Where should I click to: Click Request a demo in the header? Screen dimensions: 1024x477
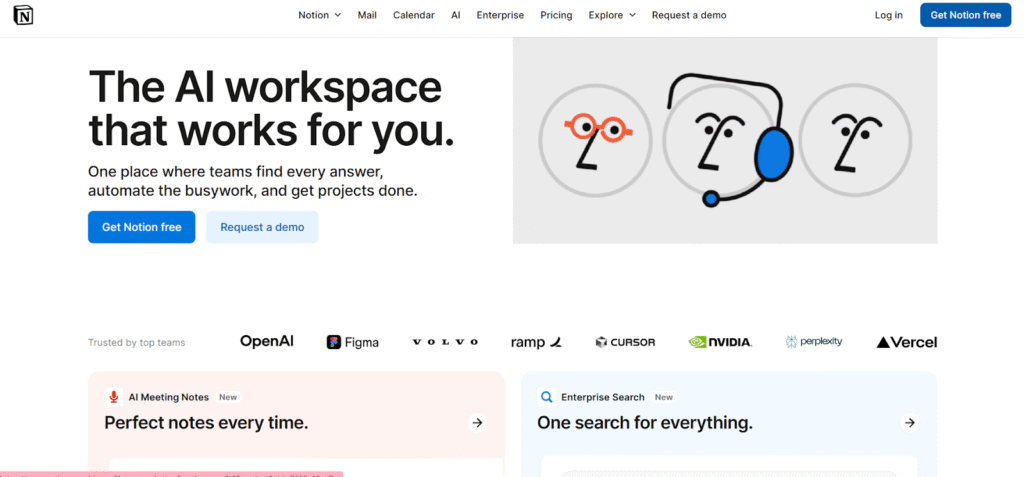[689, 15]
